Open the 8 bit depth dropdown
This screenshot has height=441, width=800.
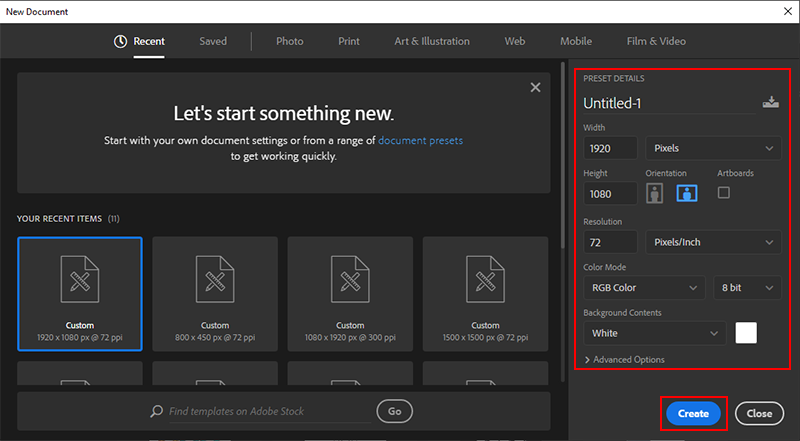click(x=747, y=288)
